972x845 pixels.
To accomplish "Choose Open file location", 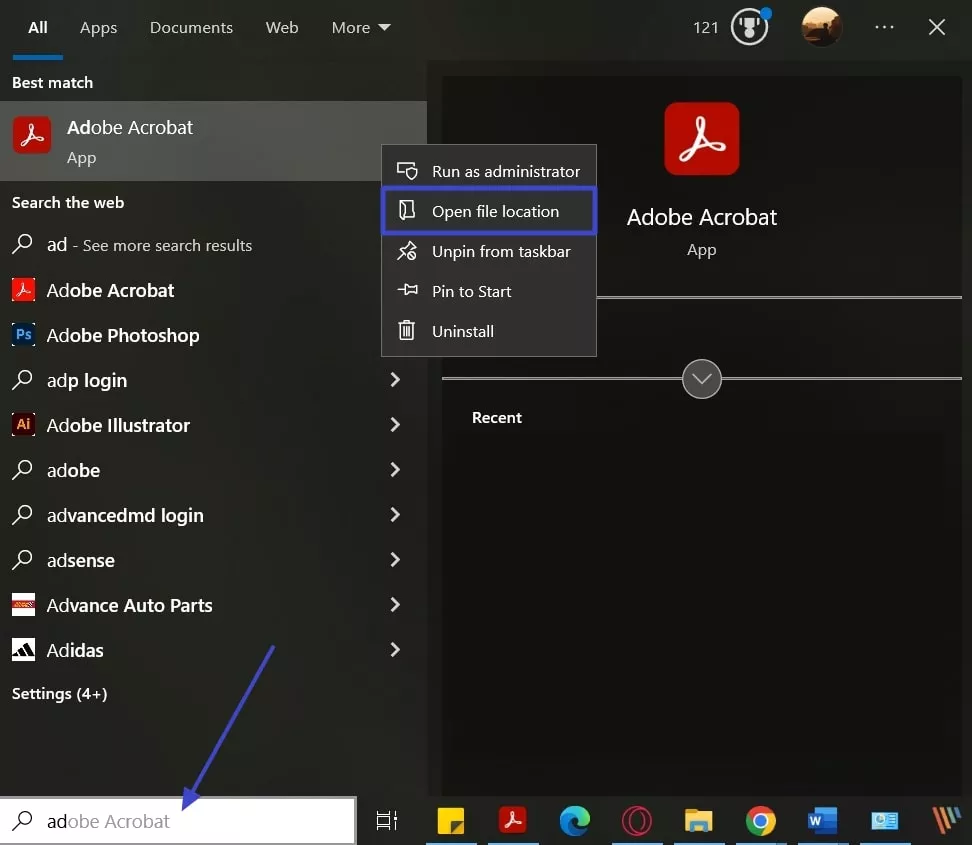I will point(494,211).
